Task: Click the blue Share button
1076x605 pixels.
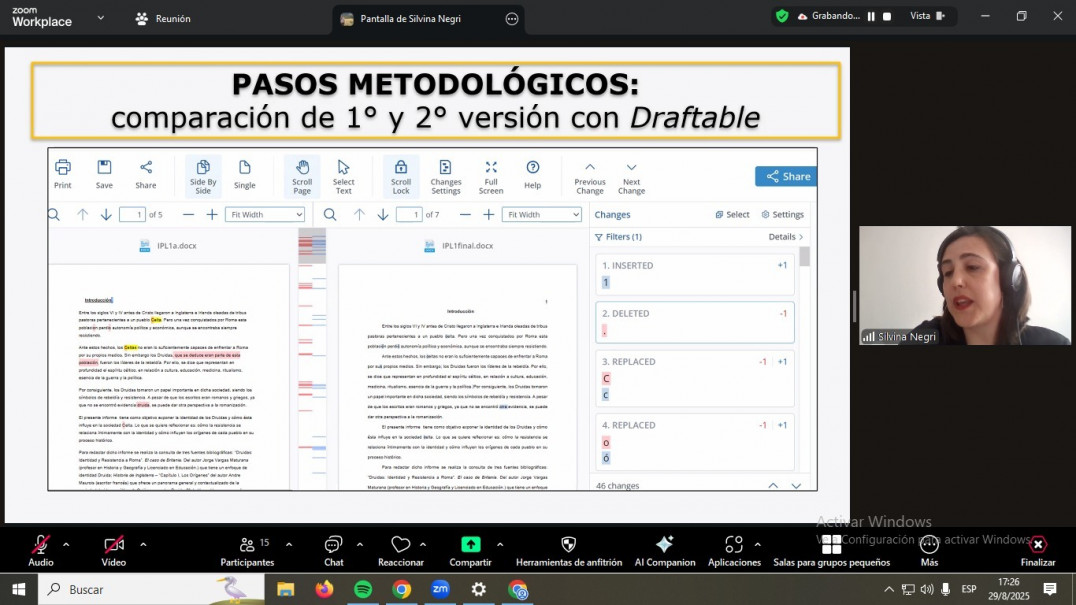Action: [786, 176]
